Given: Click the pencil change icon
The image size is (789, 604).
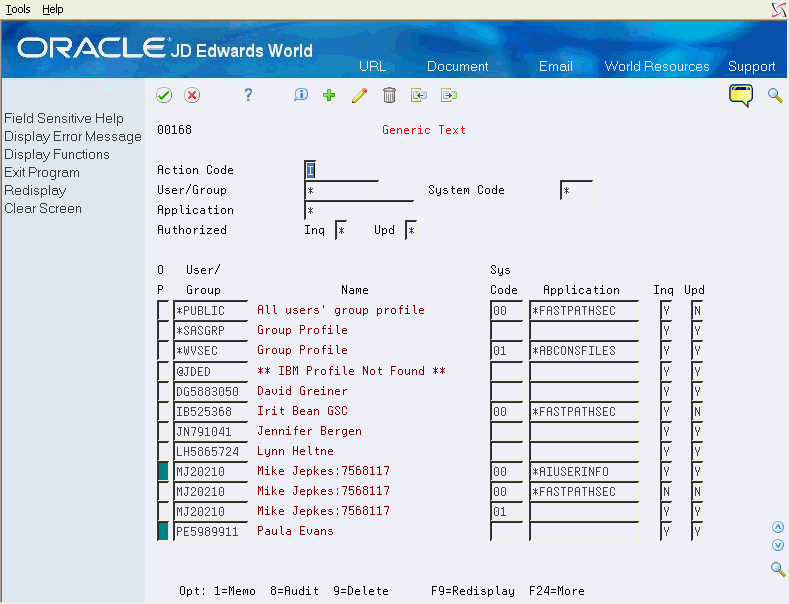Looking at the screenshot, I should coord(359,95).
